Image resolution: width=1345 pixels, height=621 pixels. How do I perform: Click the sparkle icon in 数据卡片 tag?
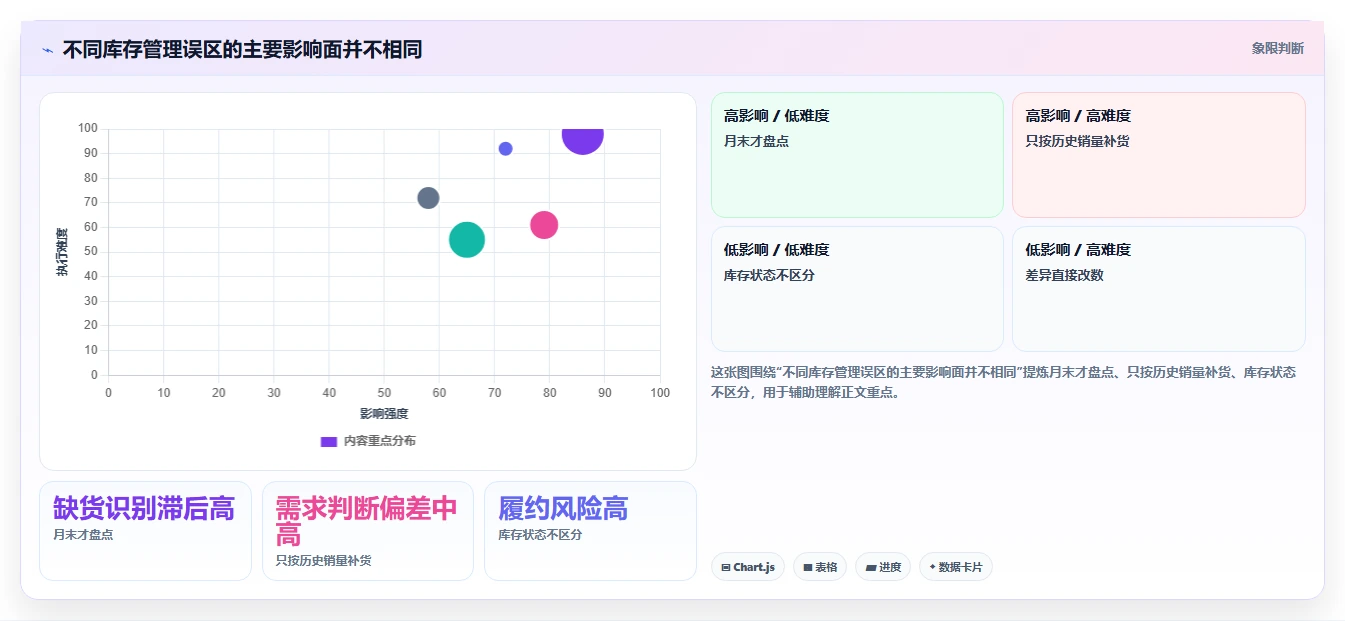(x=933, y=567)
